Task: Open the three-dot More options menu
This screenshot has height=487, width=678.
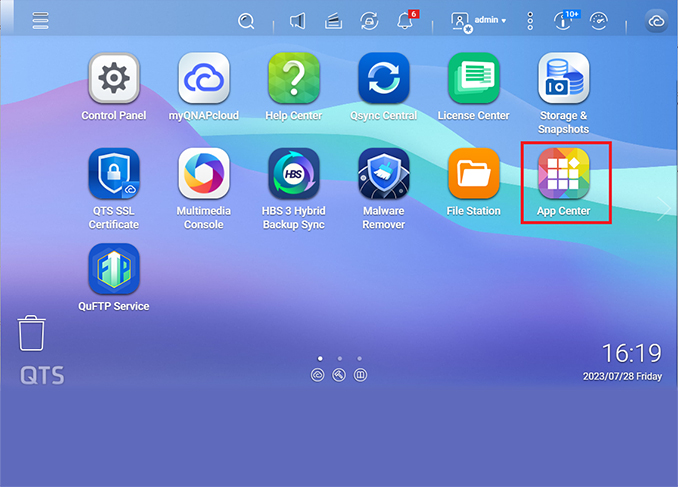Action: pyautogui.click(x=530, y=21)
